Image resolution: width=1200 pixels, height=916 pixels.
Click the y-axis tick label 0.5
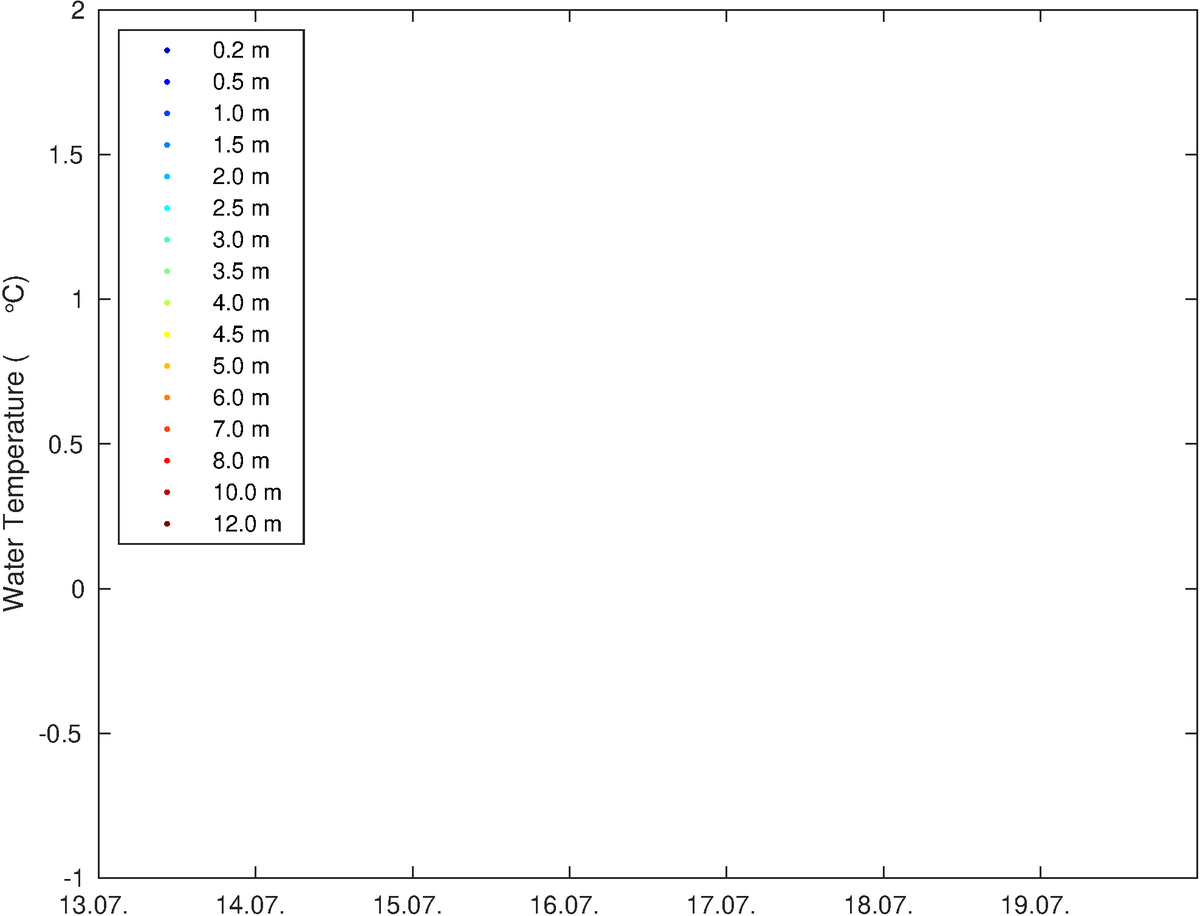pos(68,444)
